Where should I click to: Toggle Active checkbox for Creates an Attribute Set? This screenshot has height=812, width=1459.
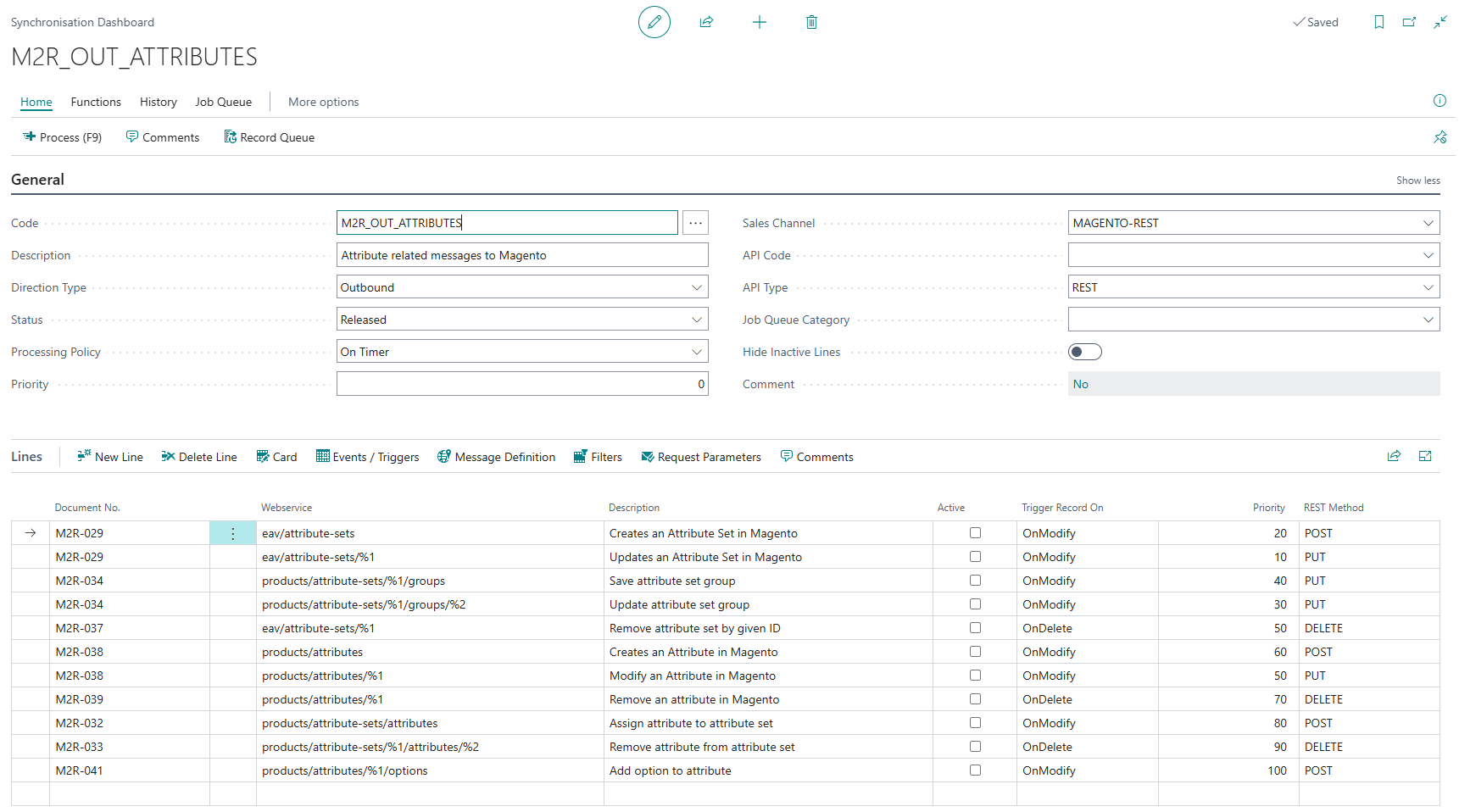(975, 533)
